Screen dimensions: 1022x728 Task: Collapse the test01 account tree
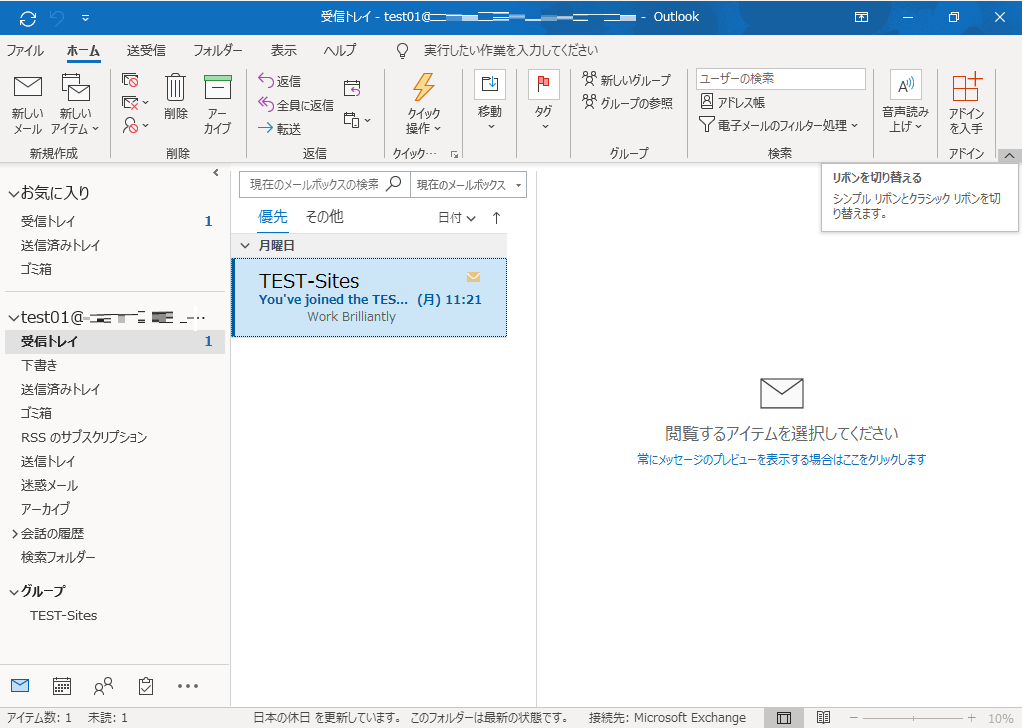(x=14, y=318)
